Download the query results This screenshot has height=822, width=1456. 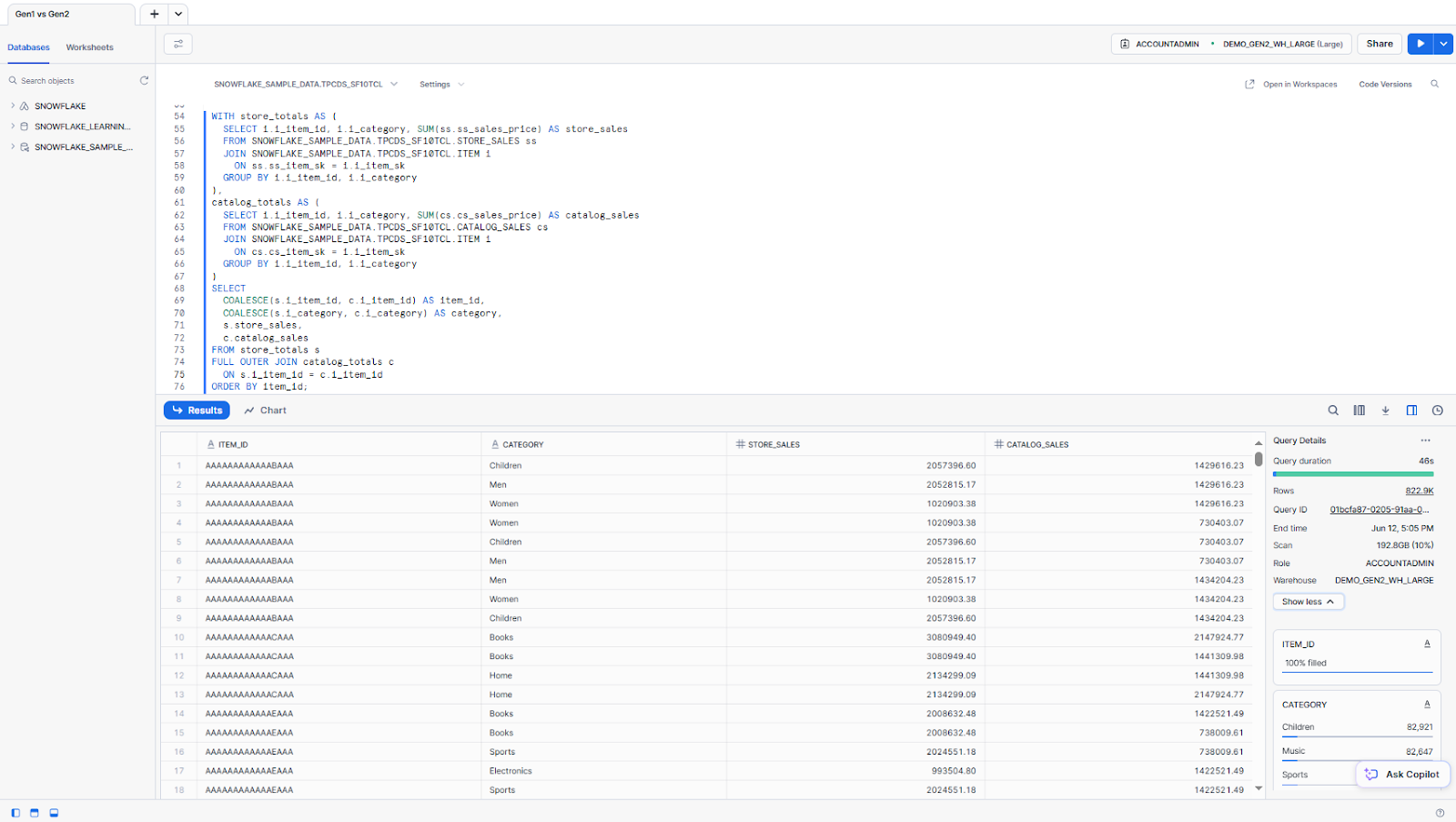[1385, 411]
